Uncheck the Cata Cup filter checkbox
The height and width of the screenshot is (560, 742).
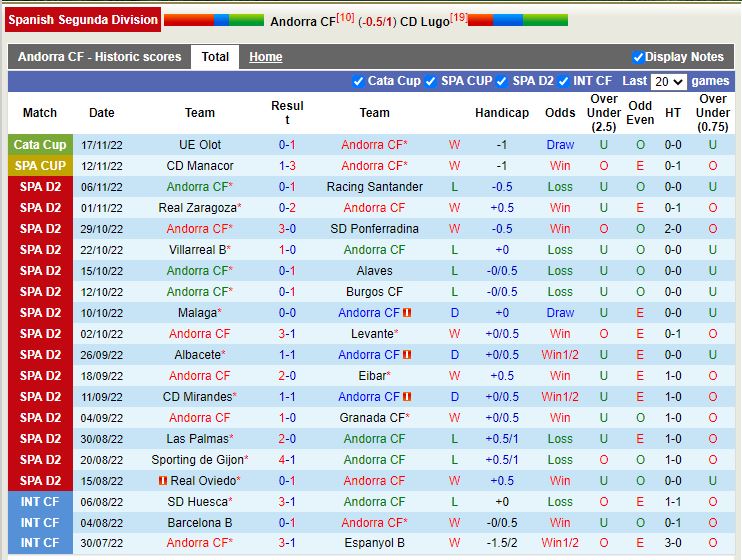click(358, 81)
